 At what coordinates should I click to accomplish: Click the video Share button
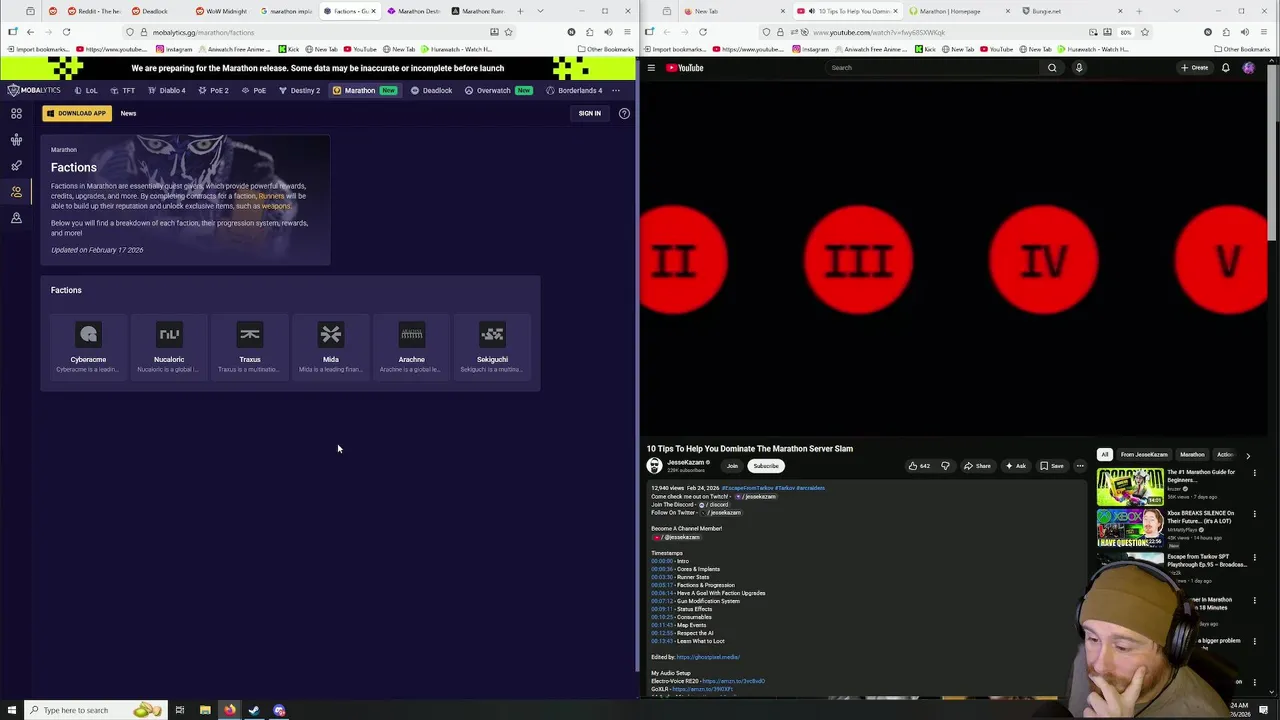tap(977, 466)
